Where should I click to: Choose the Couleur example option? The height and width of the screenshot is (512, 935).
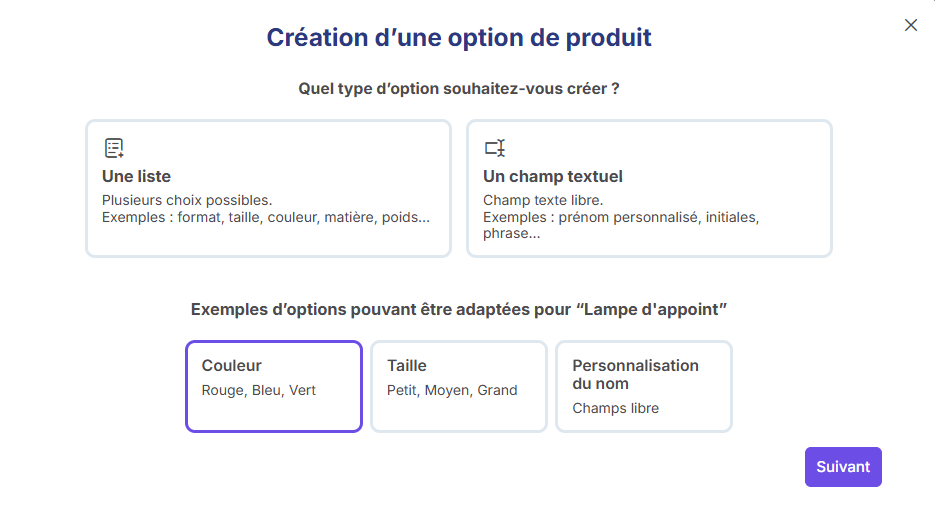273,386
